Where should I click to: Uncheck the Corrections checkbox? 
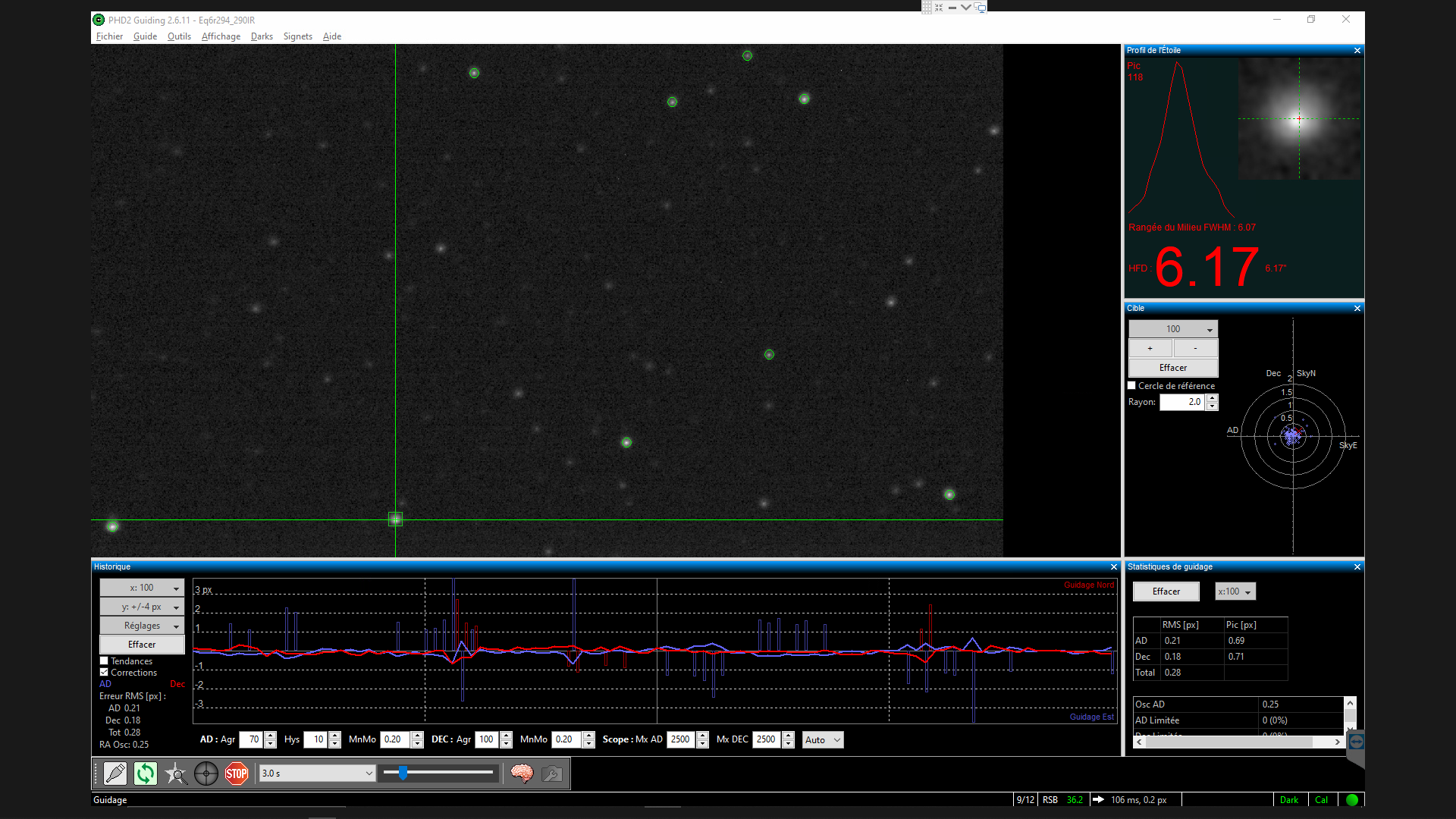pyautogui.click(x=105, y=673)
